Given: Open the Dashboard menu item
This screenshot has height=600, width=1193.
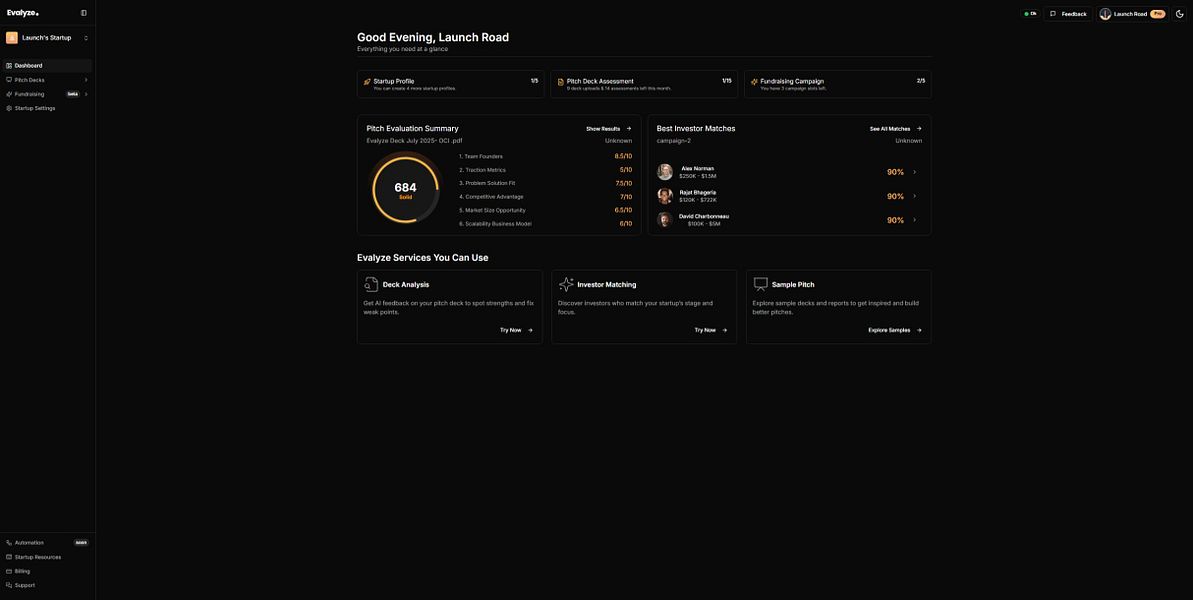Looking at the screenshot, I should 47,65.
